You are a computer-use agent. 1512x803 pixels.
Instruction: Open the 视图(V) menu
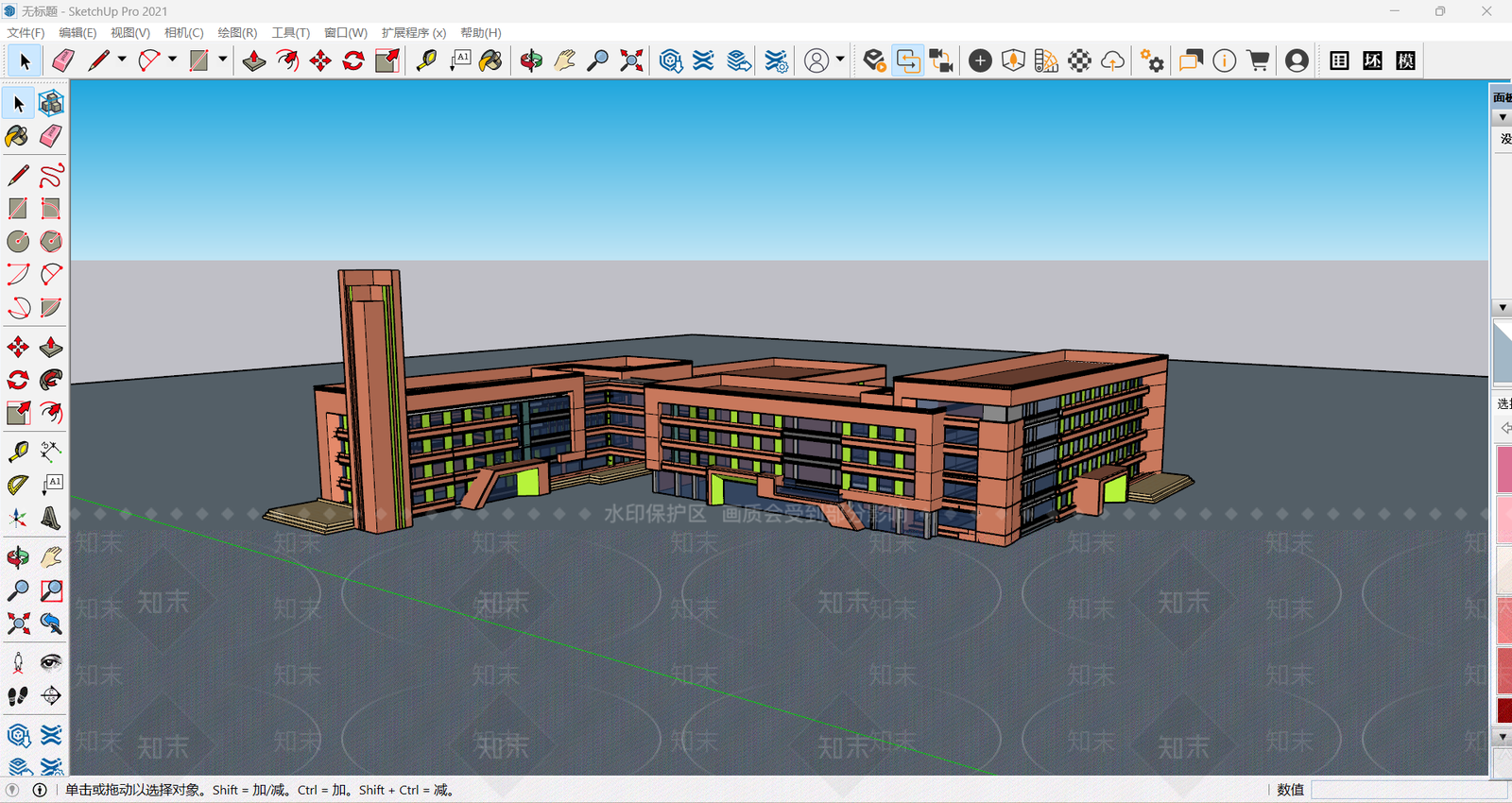tap(130, 32)
